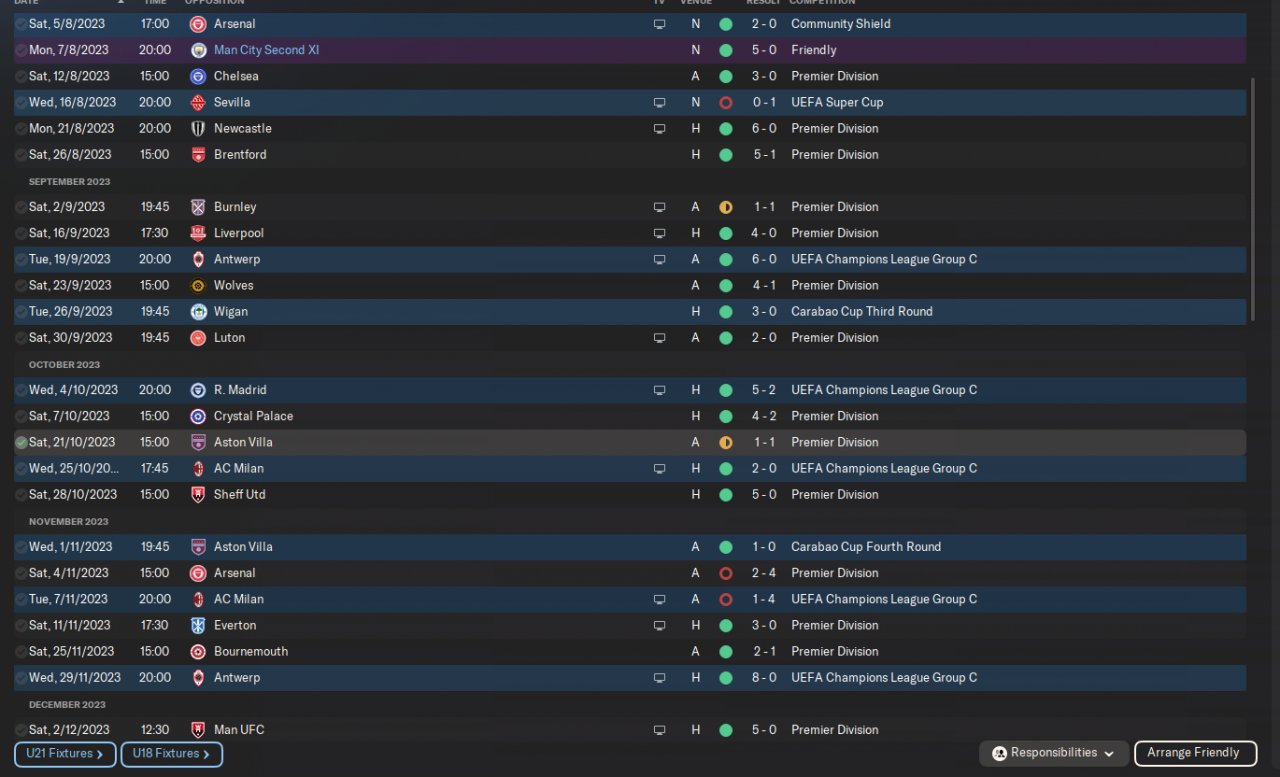The height and width of the screenshot is (777, 1280).
Task: Click the Sevilla club crest icon
Action: pos(198,103)
